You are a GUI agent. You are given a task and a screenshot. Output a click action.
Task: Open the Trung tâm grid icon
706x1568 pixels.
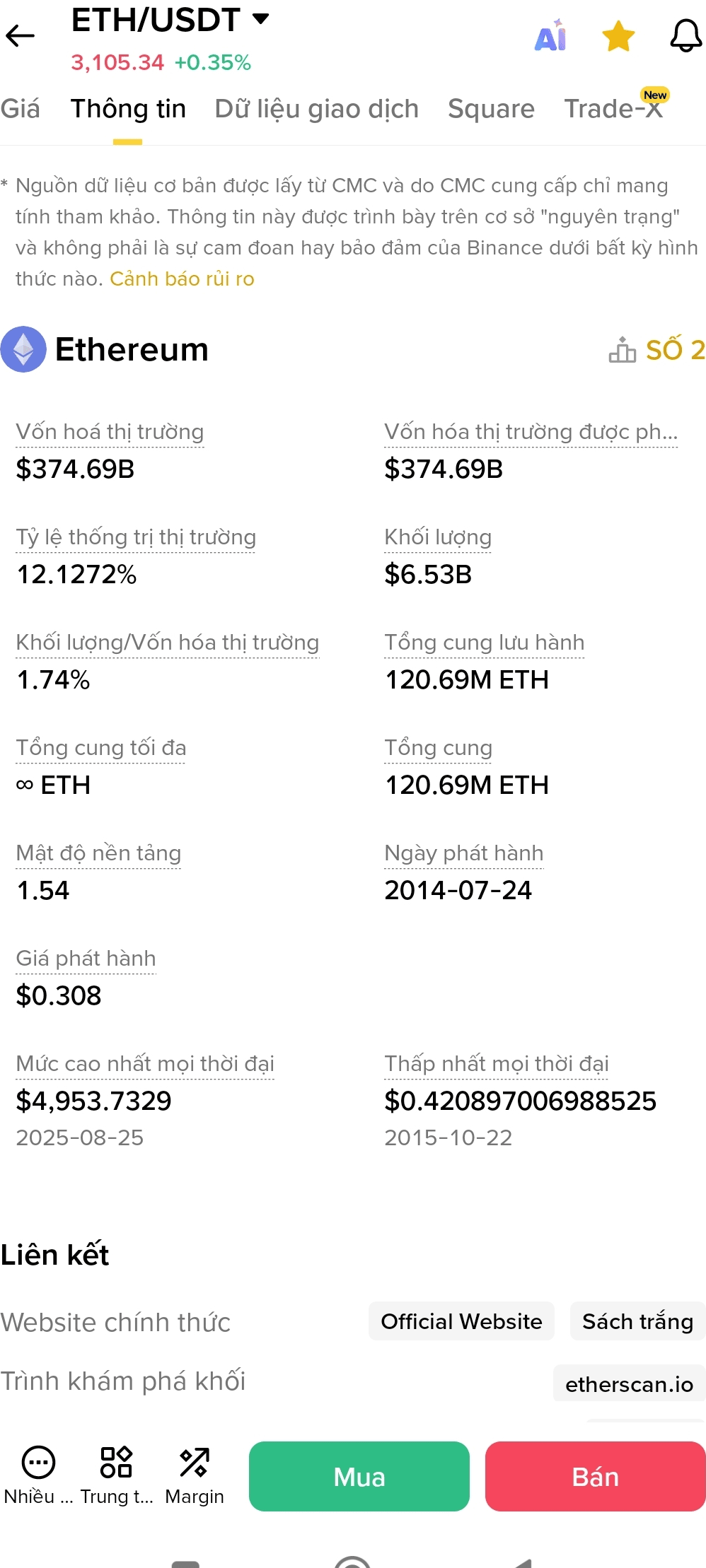click(116, 1463)
